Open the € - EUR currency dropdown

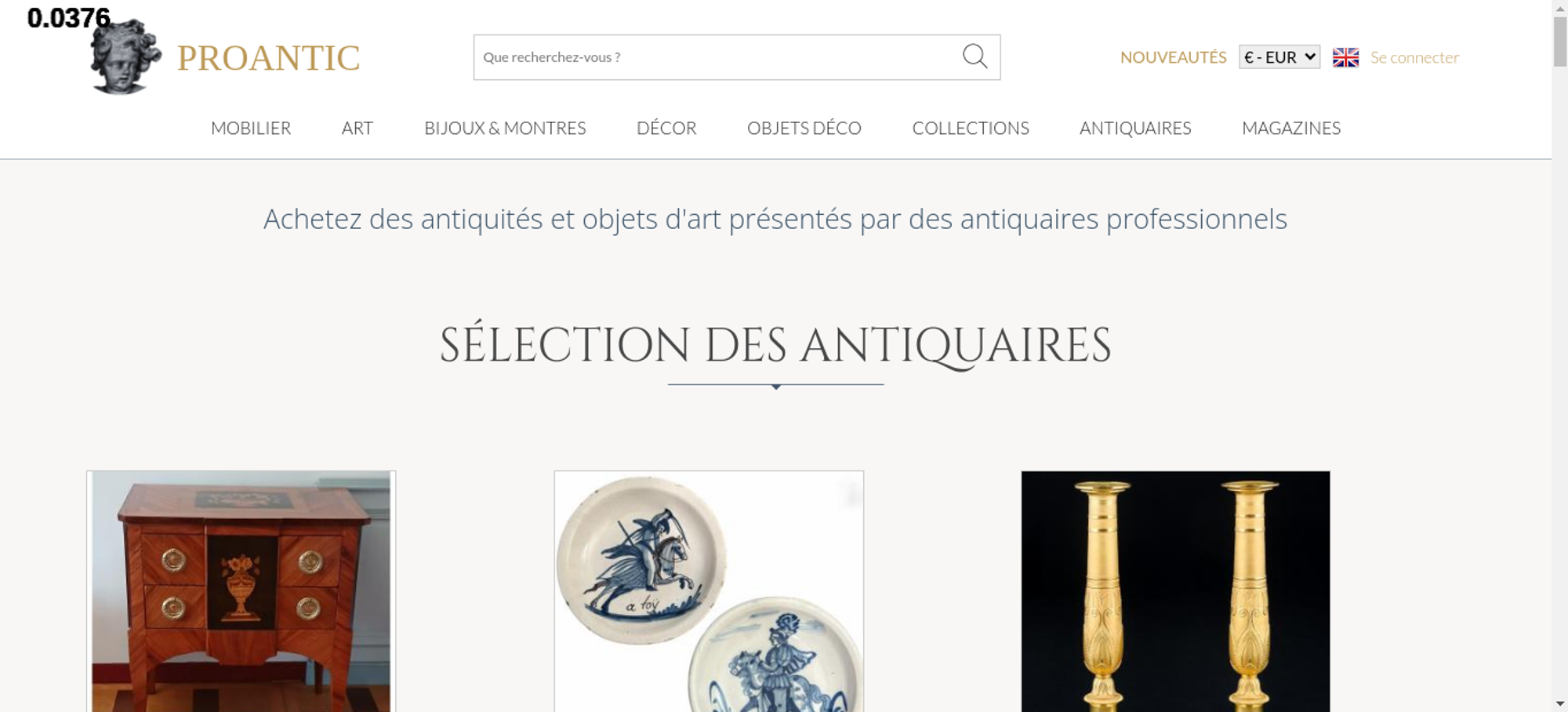click(1279, 57)
